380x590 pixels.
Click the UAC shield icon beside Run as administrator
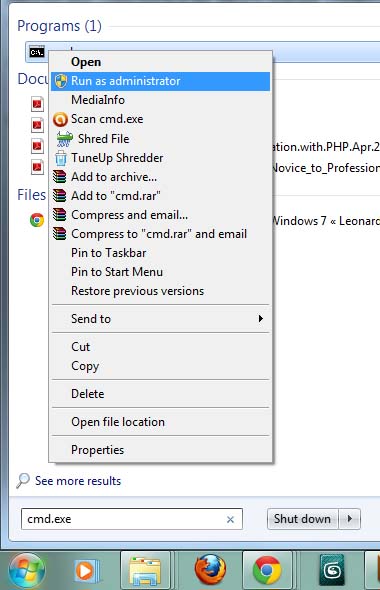tap(61, 81)
